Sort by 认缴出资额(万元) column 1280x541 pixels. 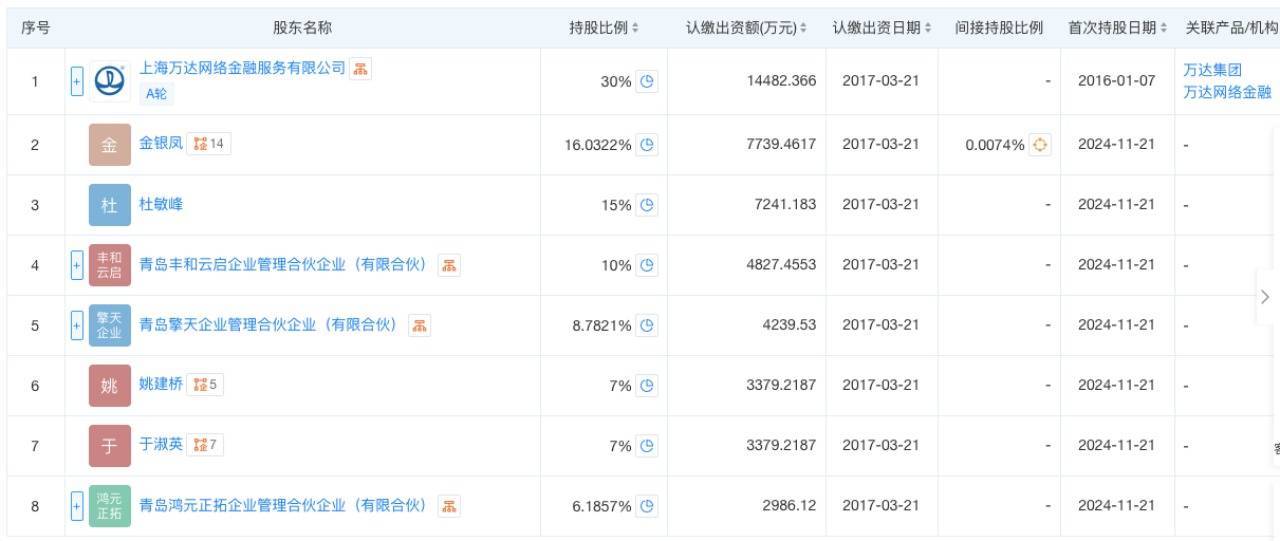pos(746,28)
